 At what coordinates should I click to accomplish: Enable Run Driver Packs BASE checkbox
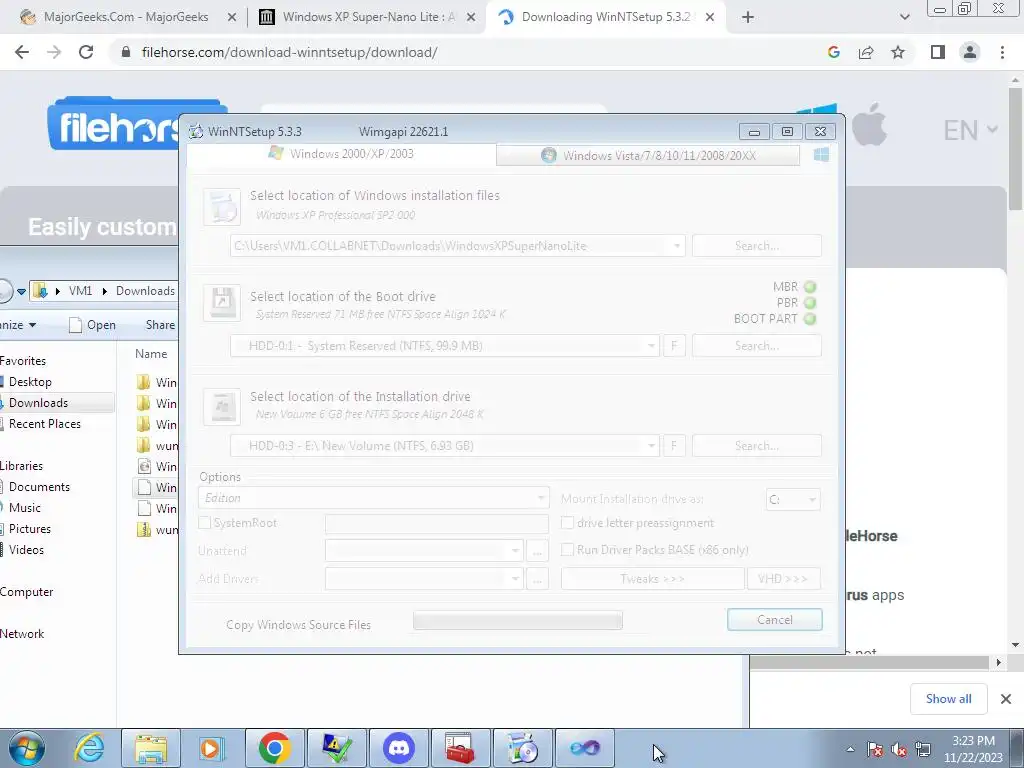coord(568,550)
